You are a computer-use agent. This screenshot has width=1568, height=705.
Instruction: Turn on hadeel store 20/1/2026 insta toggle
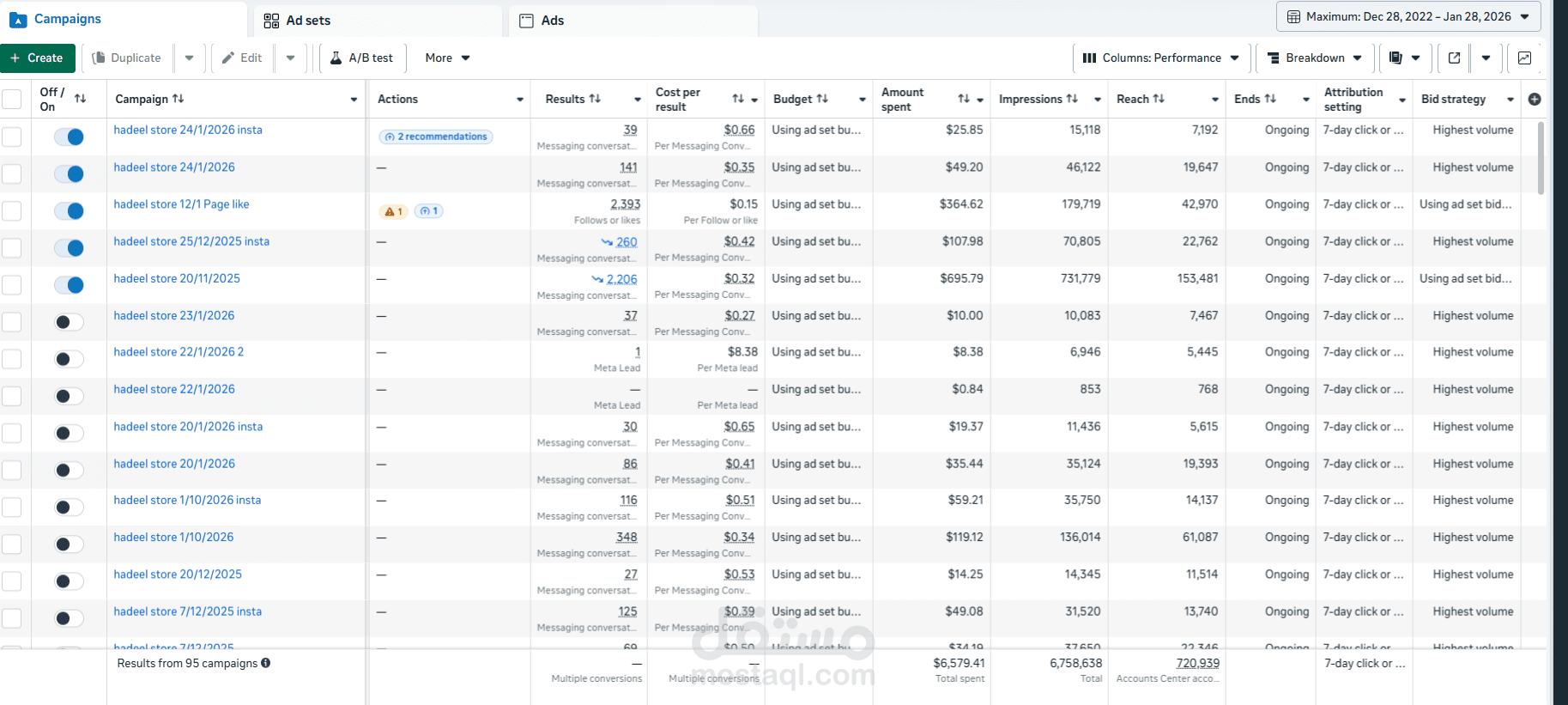[69, 433]
